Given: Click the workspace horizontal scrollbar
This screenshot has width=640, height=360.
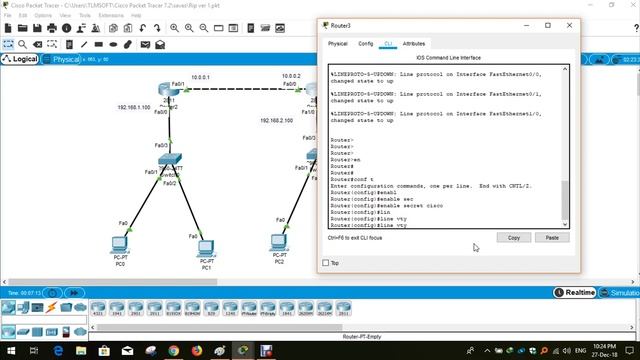Looking at the screenshot, I should [x=113, y=282].
